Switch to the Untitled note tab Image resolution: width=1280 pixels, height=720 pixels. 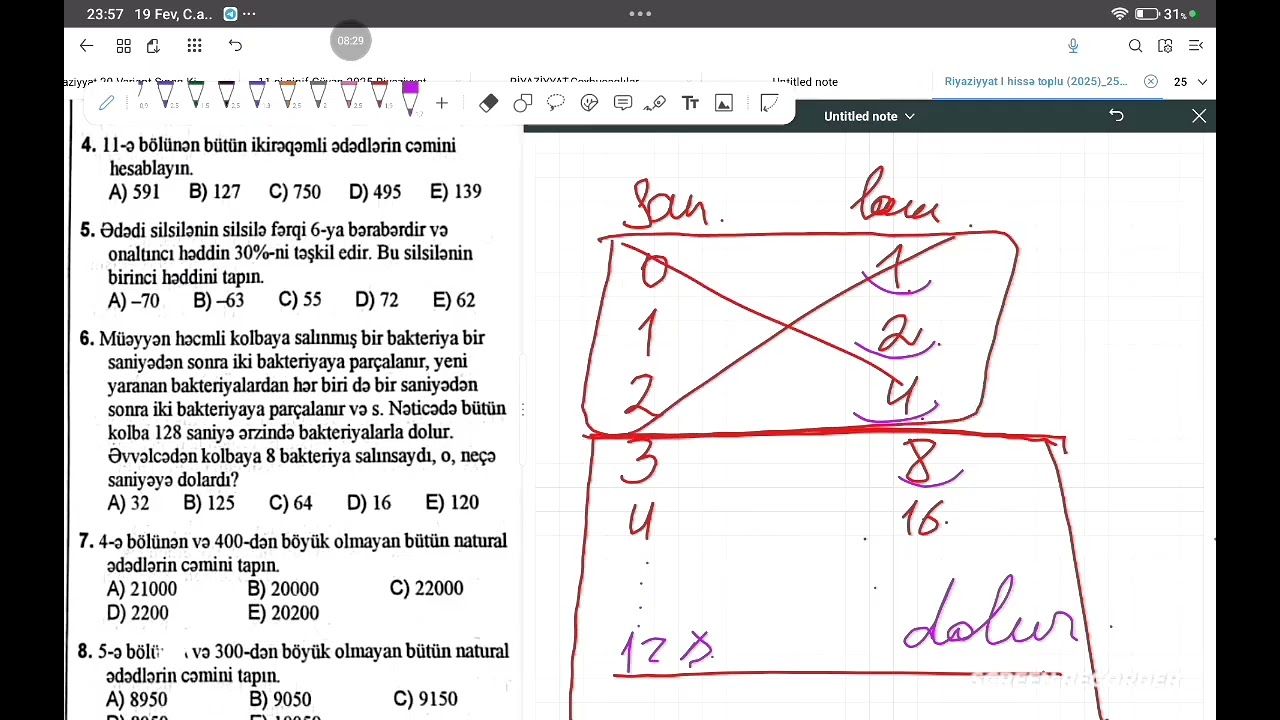[805, 82]
